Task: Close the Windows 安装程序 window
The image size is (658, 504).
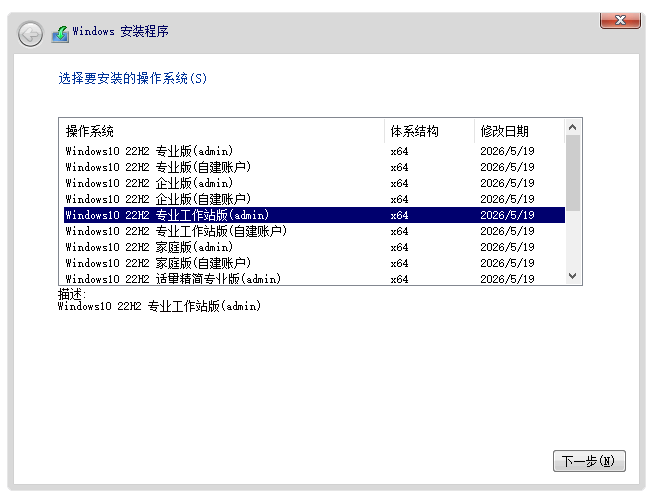Action: pyautogui.click(x=620, y=20)
